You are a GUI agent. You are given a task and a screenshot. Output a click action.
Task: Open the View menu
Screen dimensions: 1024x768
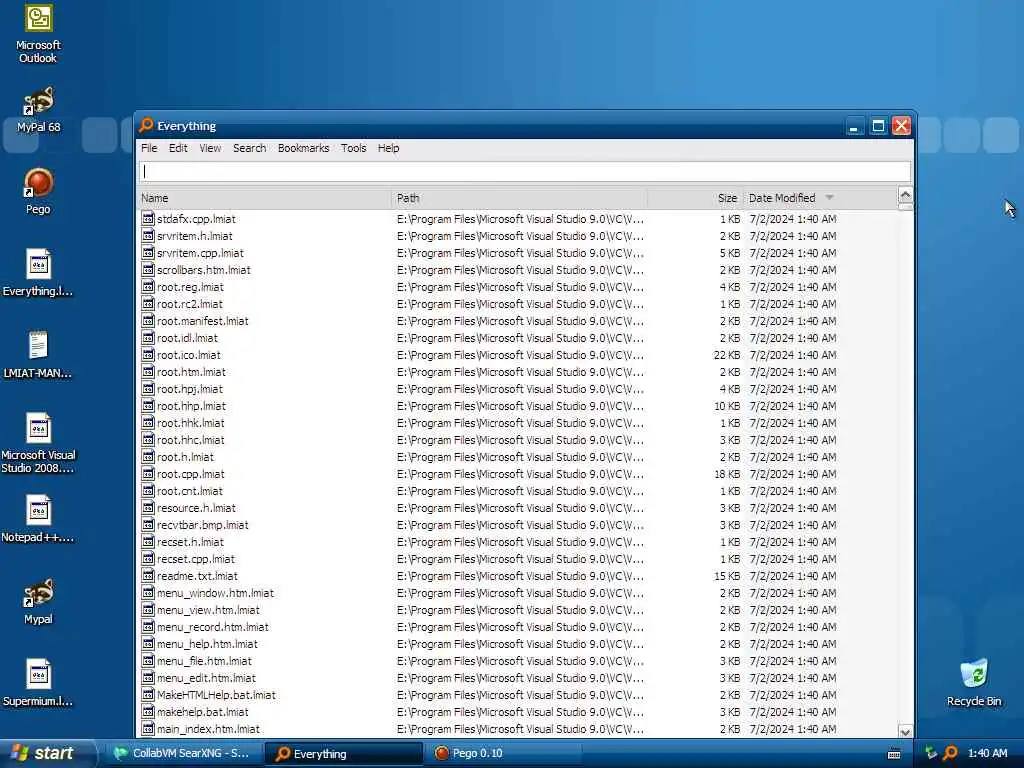[210, 148]
